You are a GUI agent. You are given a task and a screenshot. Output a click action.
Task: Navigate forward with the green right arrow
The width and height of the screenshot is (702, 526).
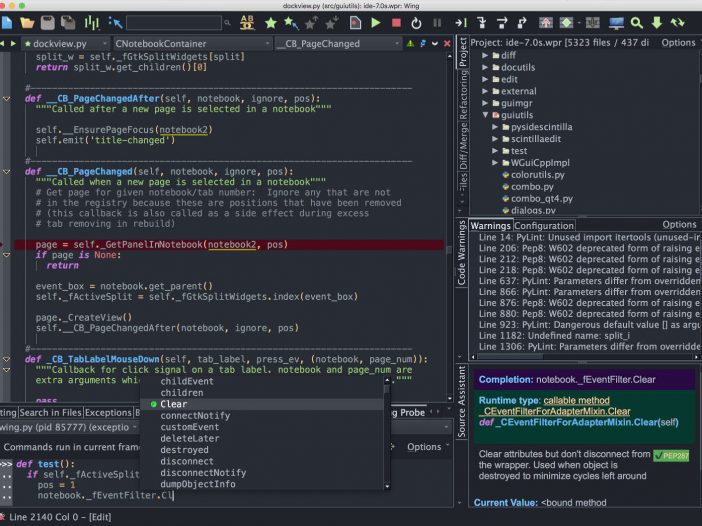point(13,43)
